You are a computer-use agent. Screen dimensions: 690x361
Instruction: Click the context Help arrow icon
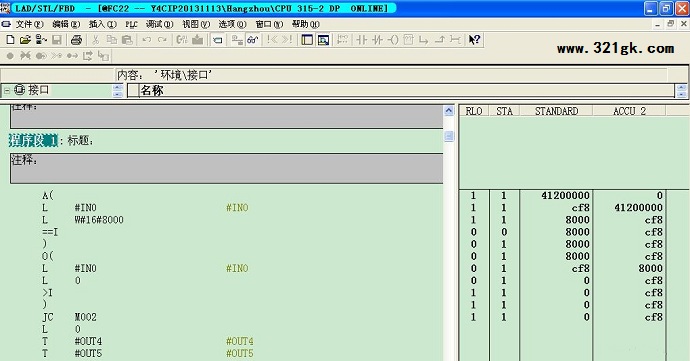(474, 40)
